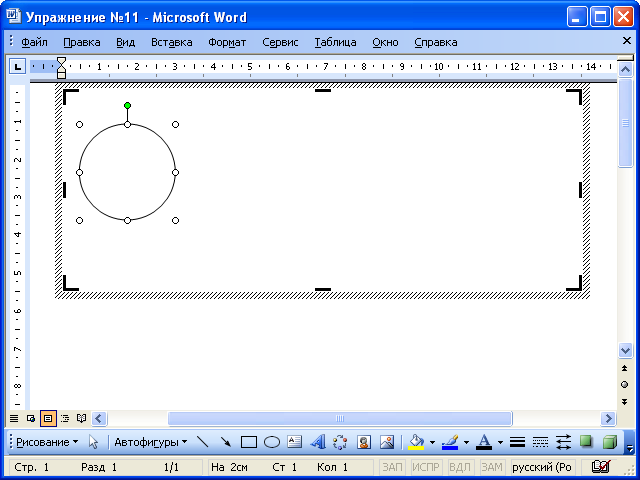Apply black Font Color
This screenshot has height=480, width=640.
pyautogui.click(x=484, y=442)
